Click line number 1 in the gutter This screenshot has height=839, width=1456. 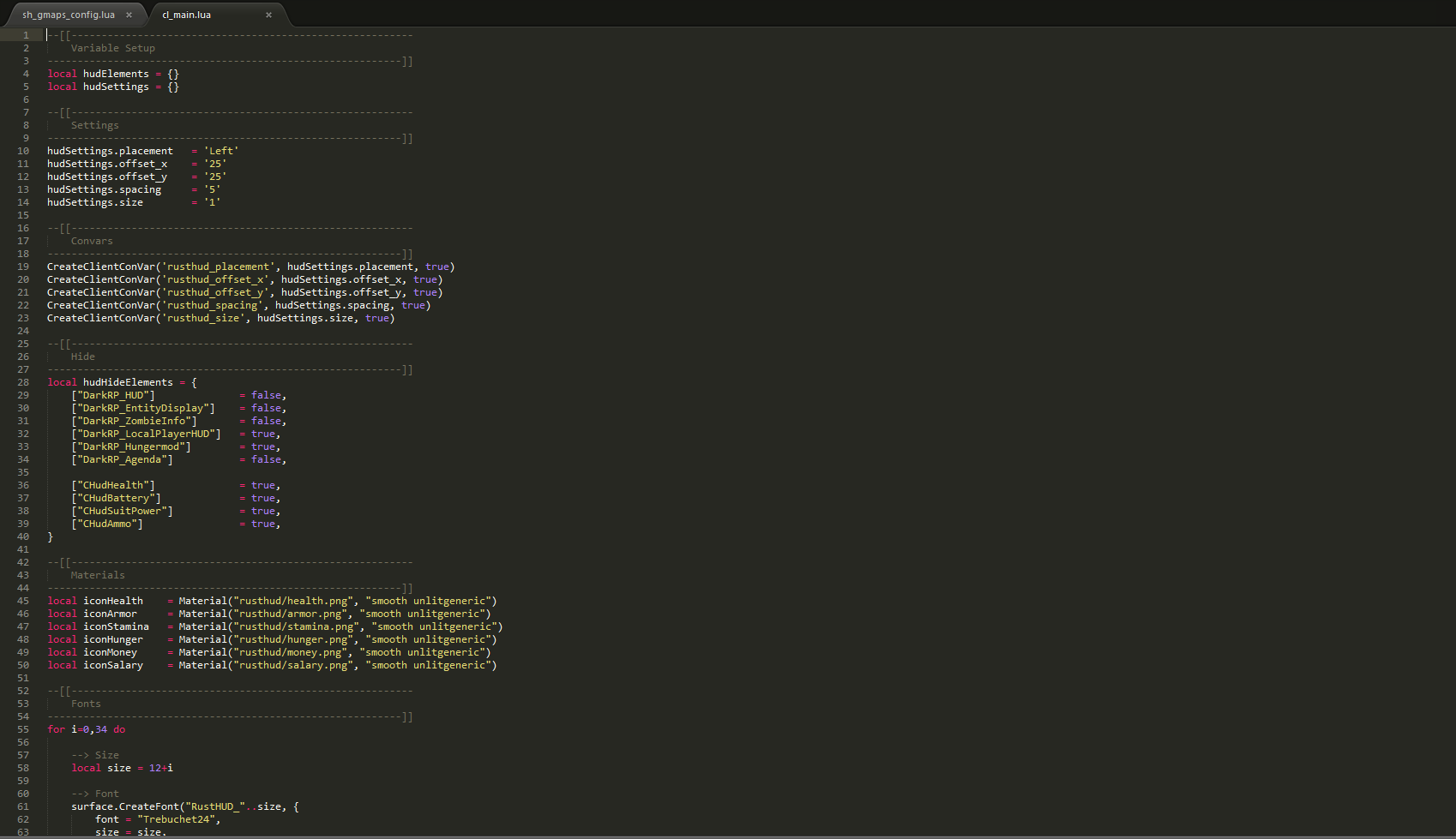coord(26,35)
